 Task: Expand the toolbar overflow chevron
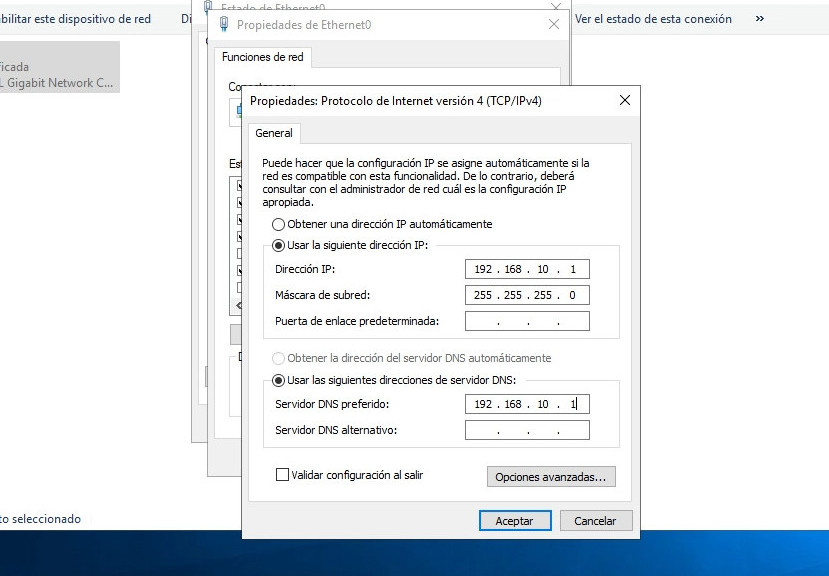click(x=760, y=19)
